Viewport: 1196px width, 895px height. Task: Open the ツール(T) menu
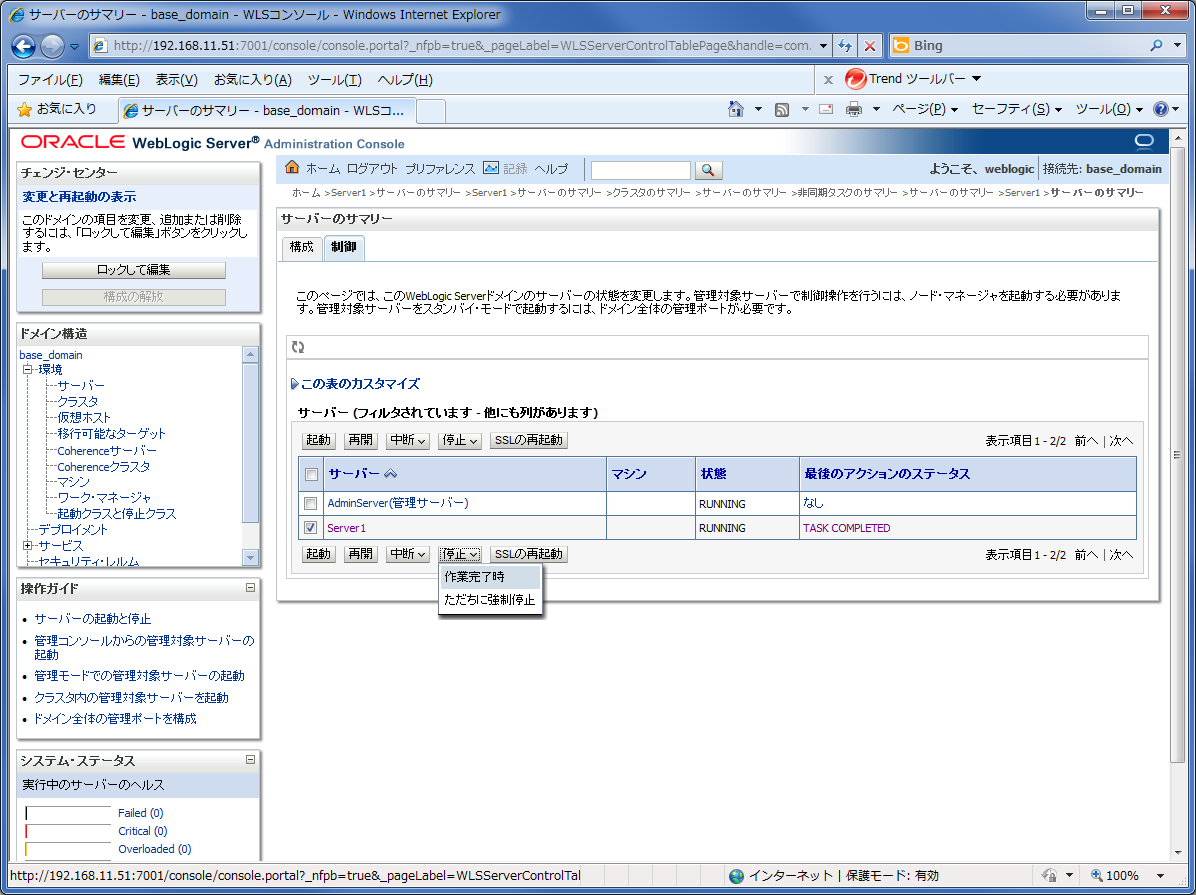coord(334,79)
